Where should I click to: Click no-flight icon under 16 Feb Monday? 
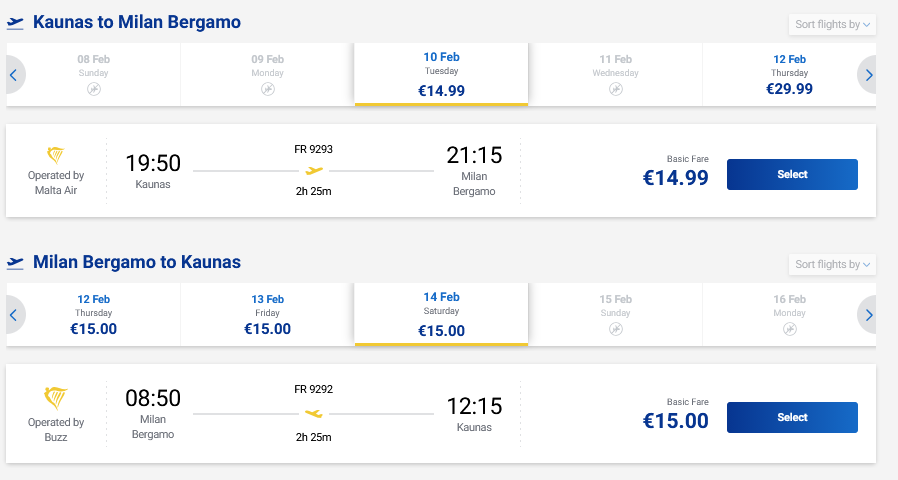coord(789,328)
